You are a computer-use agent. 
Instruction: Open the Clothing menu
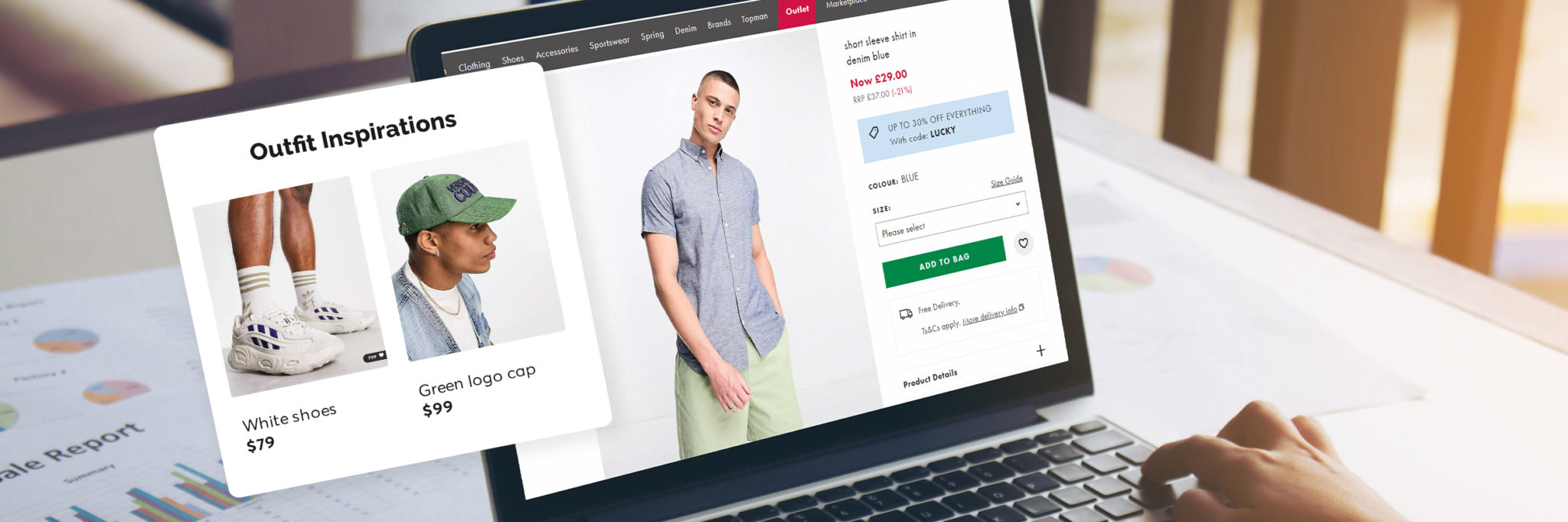click(x=474, y=67)
